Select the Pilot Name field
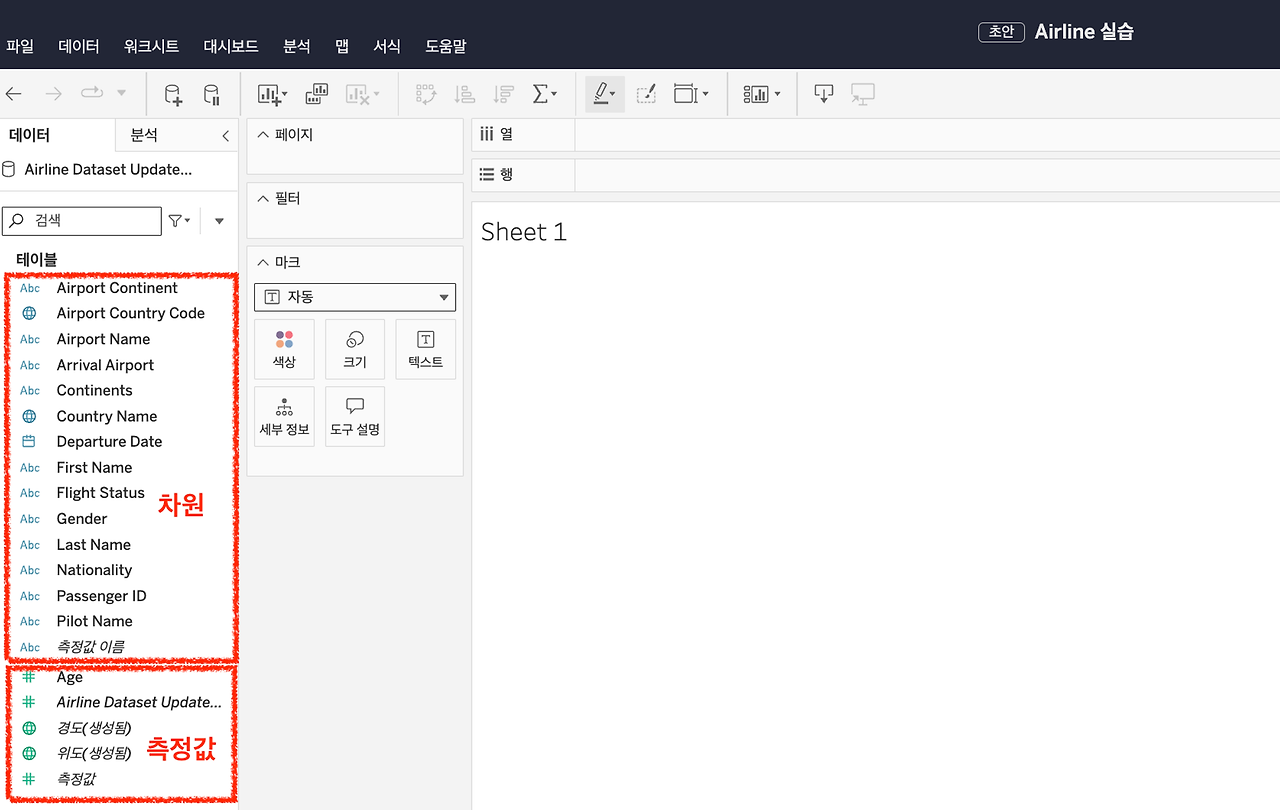 pos(94,621)
